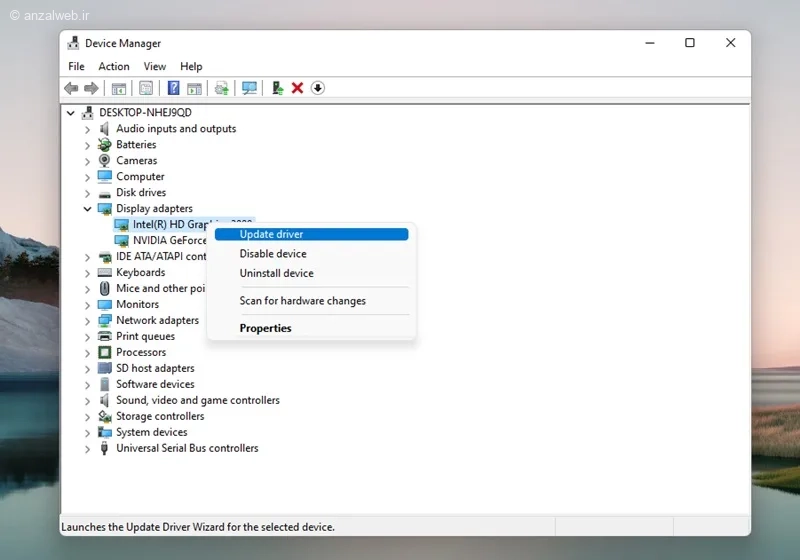The height and width of the screenshot is (560, 800).
Task: Click the Universal Serial Bus controllers icon
Action: click(x=105, y=448)
